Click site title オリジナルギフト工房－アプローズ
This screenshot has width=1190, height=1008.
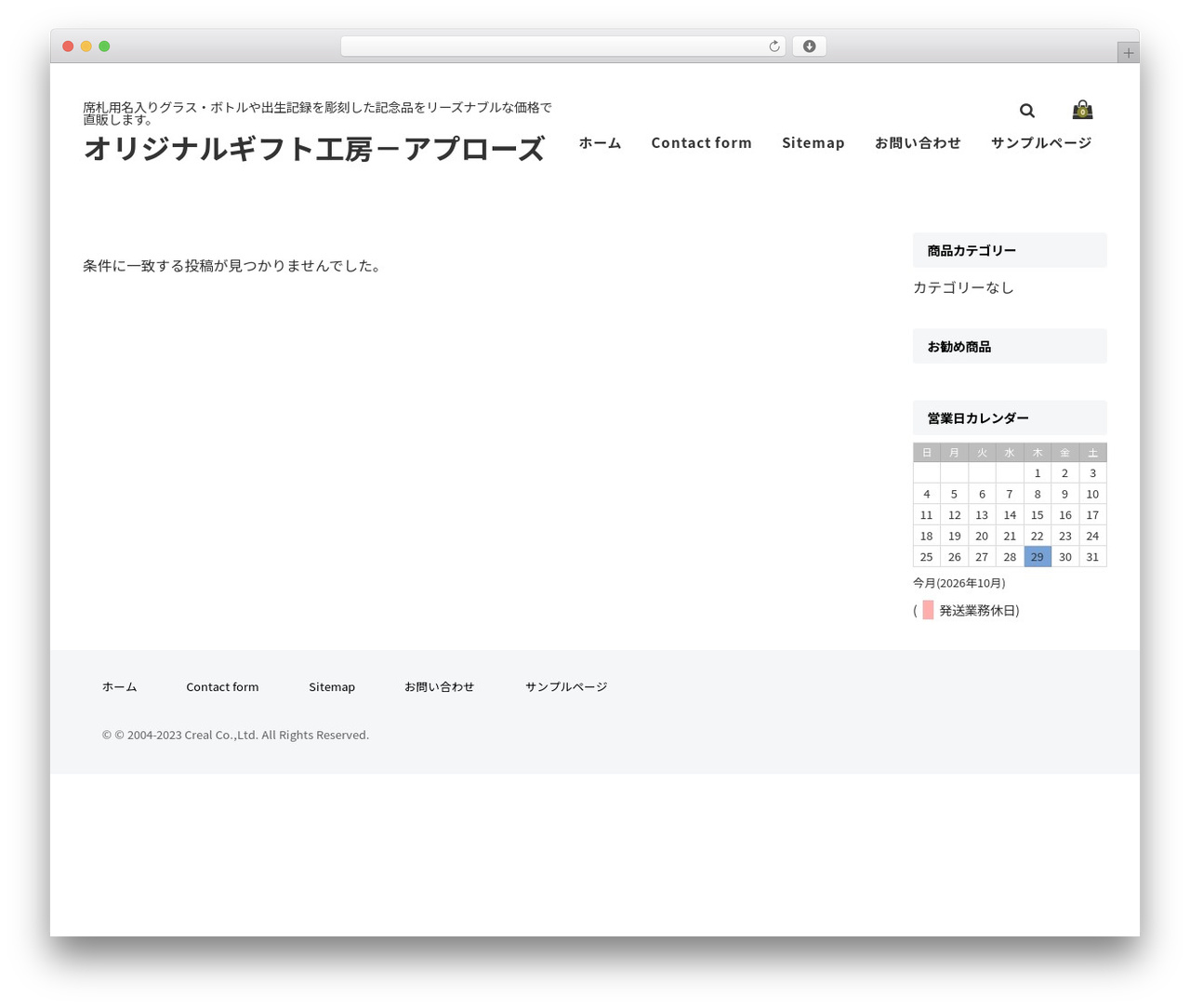click(314, 149)
